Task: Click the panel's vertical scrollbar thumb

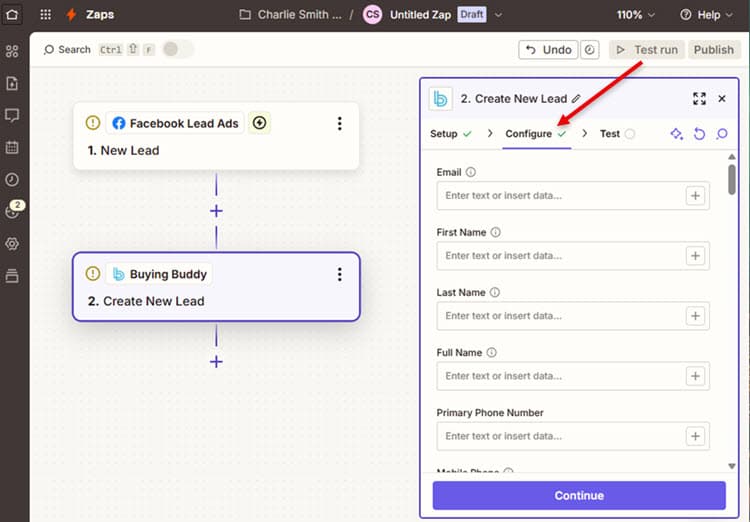Action: coord(731,179)
